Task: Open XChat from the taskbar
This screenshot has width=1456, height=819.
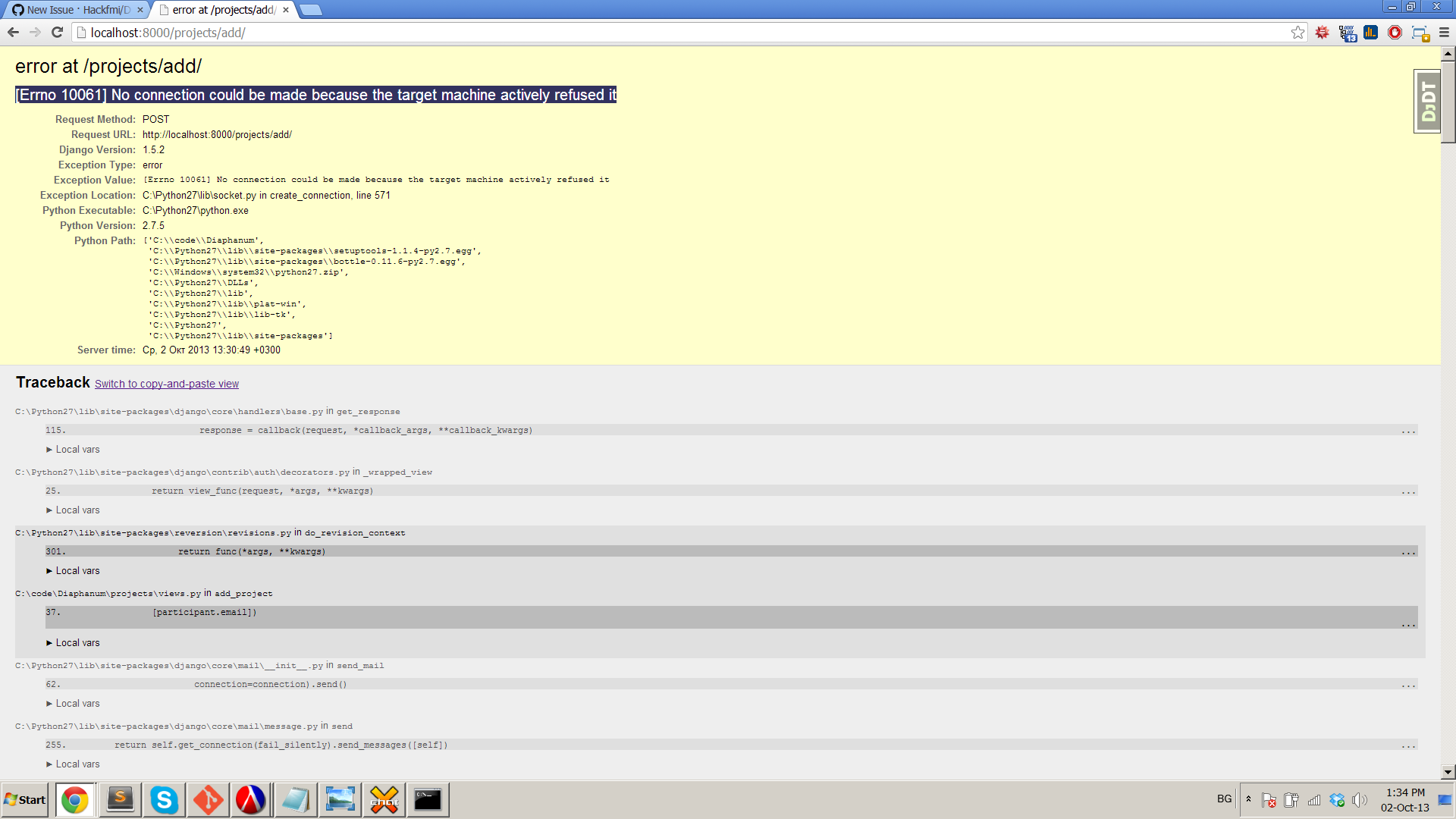Action: pos(384,800)
